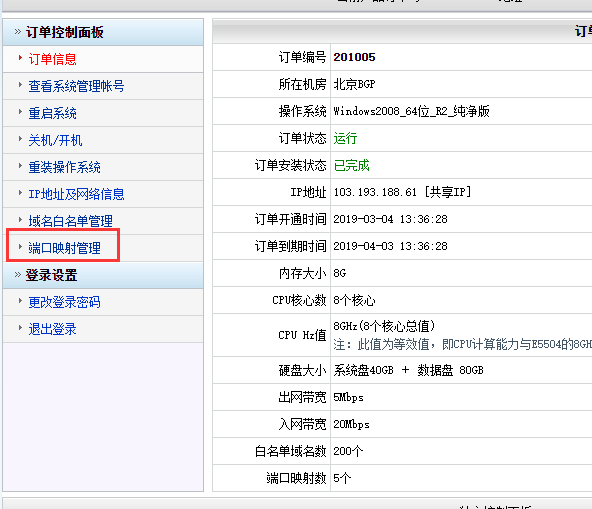The height and width of the screenshot is (509, 592).
Task: Click 更改登录密码 link
Action: (65, 302)
